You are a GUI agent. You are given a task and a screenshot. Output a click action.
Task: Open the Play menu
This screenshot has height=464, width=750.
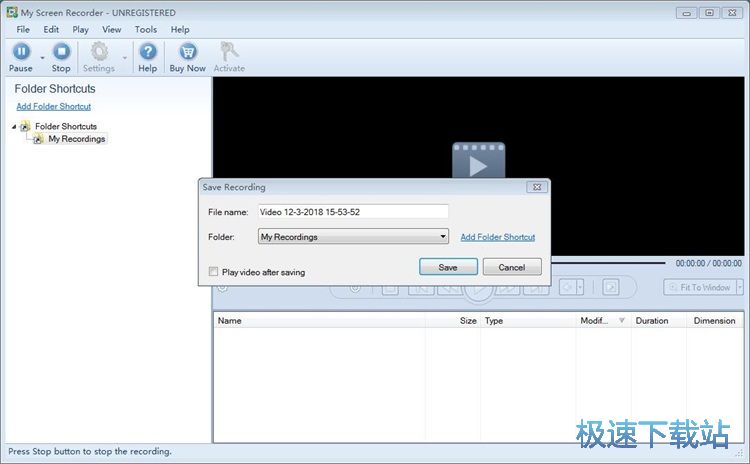(x=80, y=29)
